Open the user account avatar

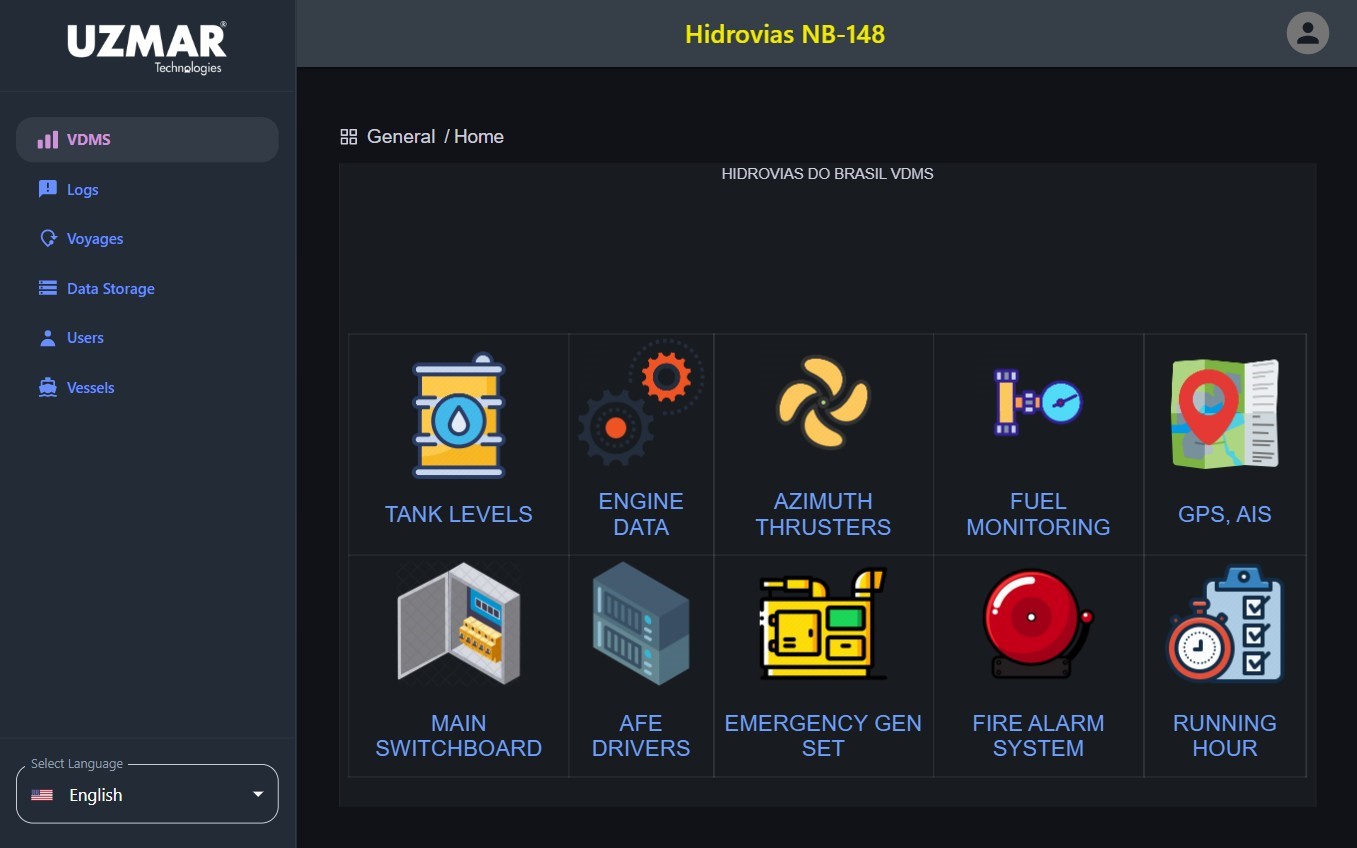click(1307, 34)
